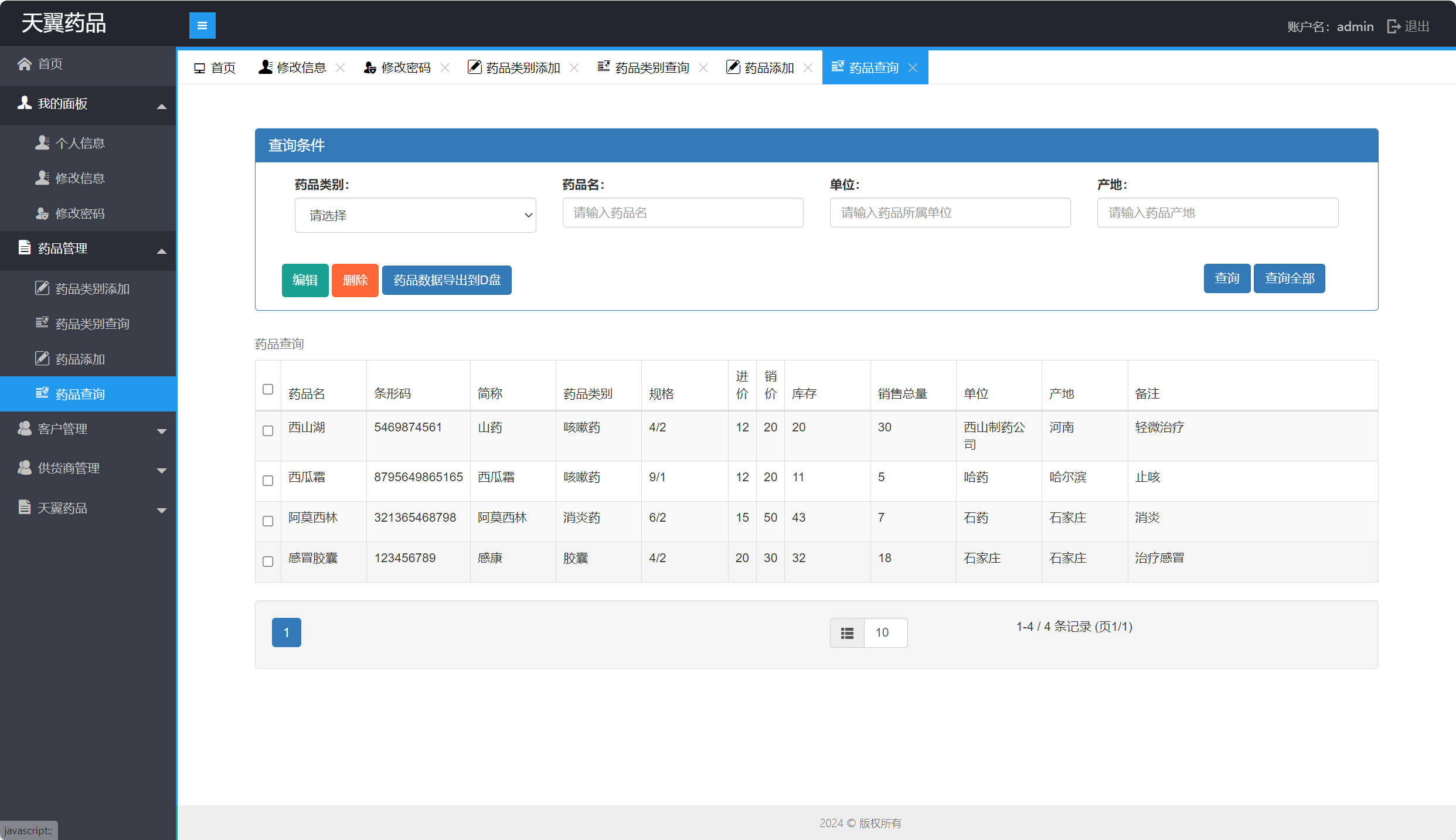Close the 药品添加 tab with its X
The image size is (1456, 840).
tap(808, 68)
